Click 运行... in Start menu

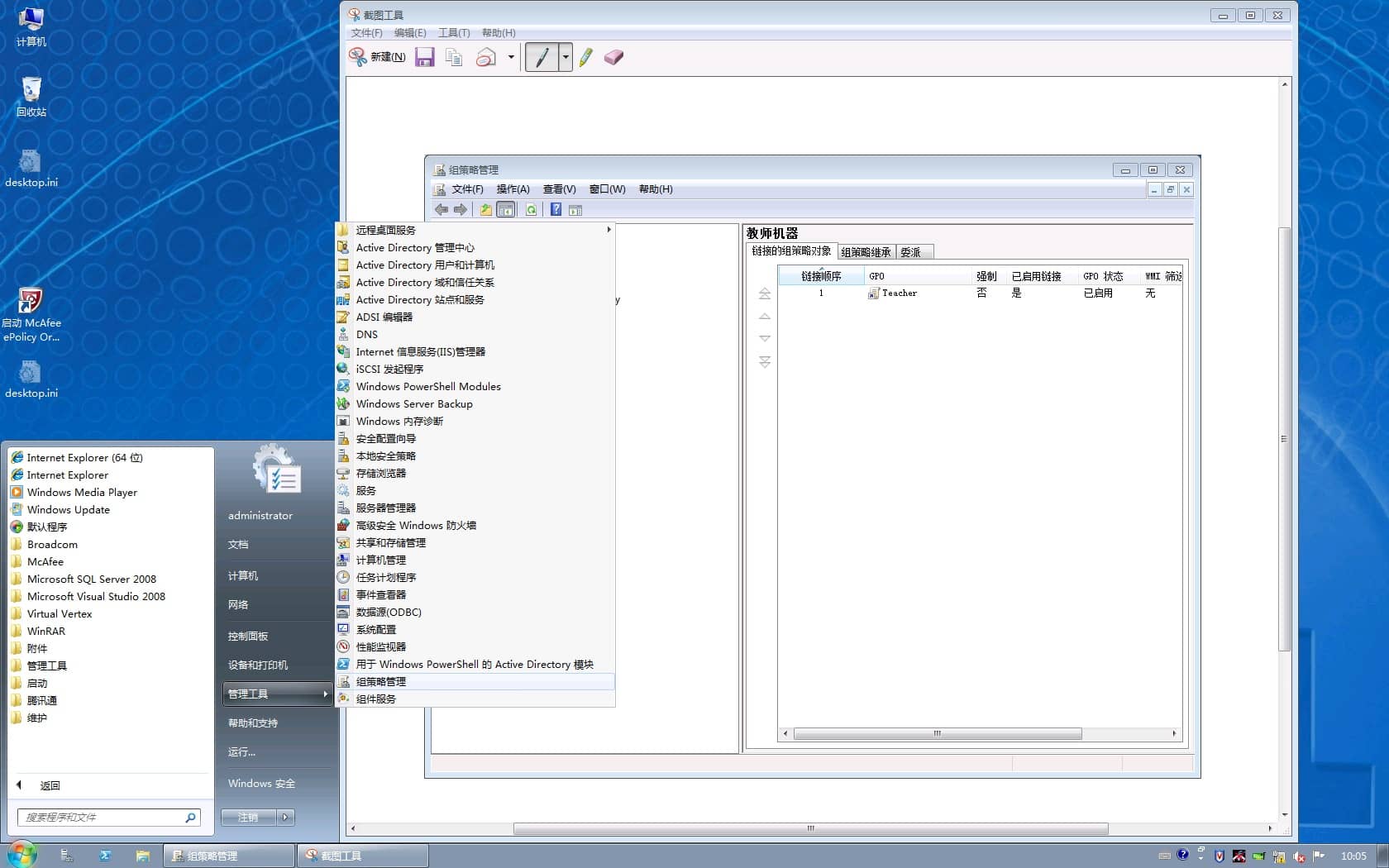click(277, 751)
